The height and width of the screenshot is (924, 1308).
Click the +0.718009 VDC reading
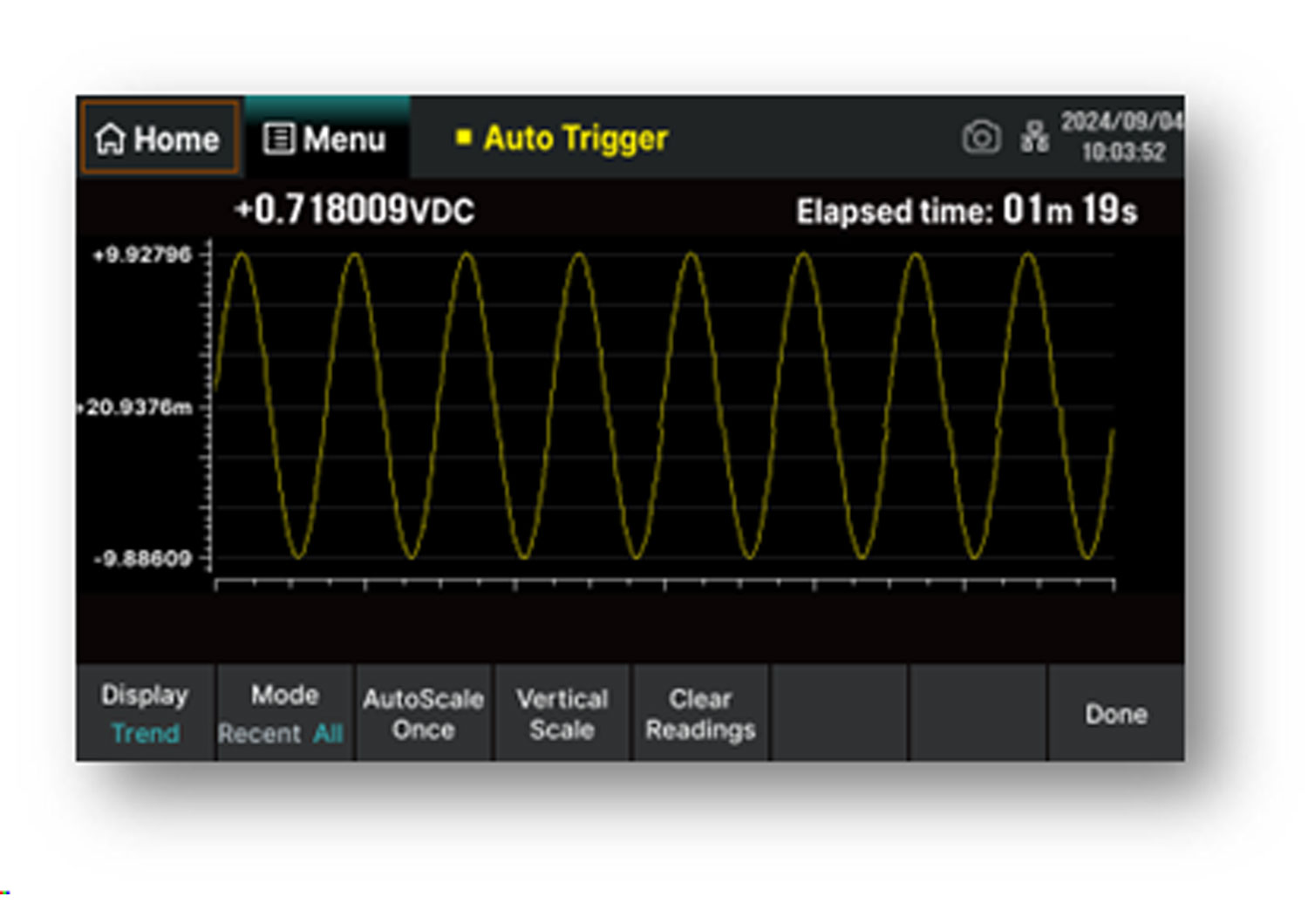tap(354, 210)
